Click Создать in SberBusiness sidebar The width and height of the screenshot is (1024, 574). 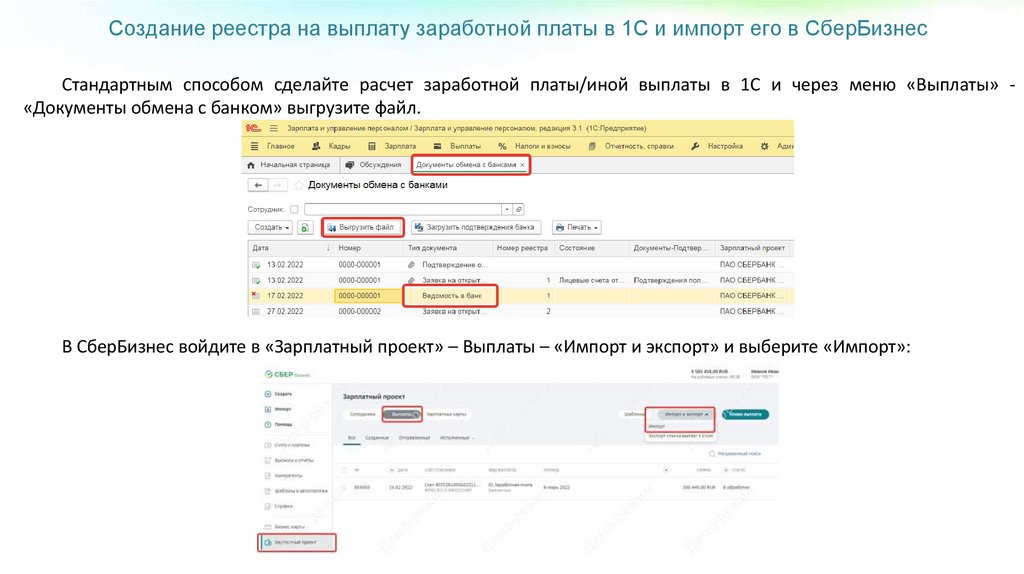coord(278,394)
